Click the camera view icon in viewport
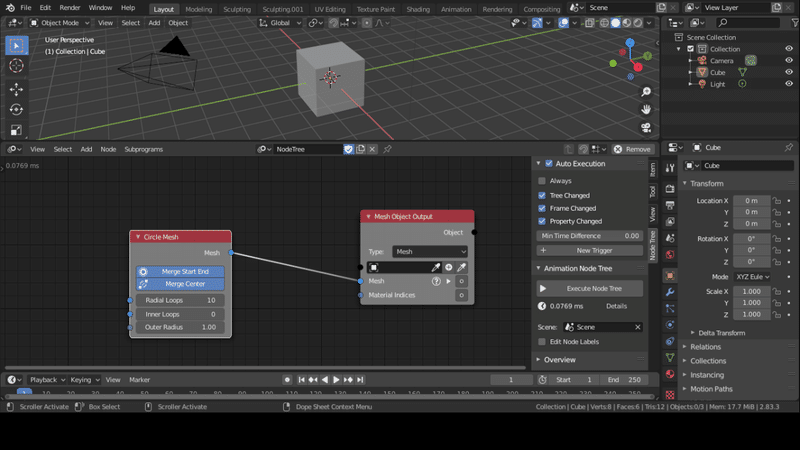The width and height of the screenshot is (800, 450). (647, 127)
